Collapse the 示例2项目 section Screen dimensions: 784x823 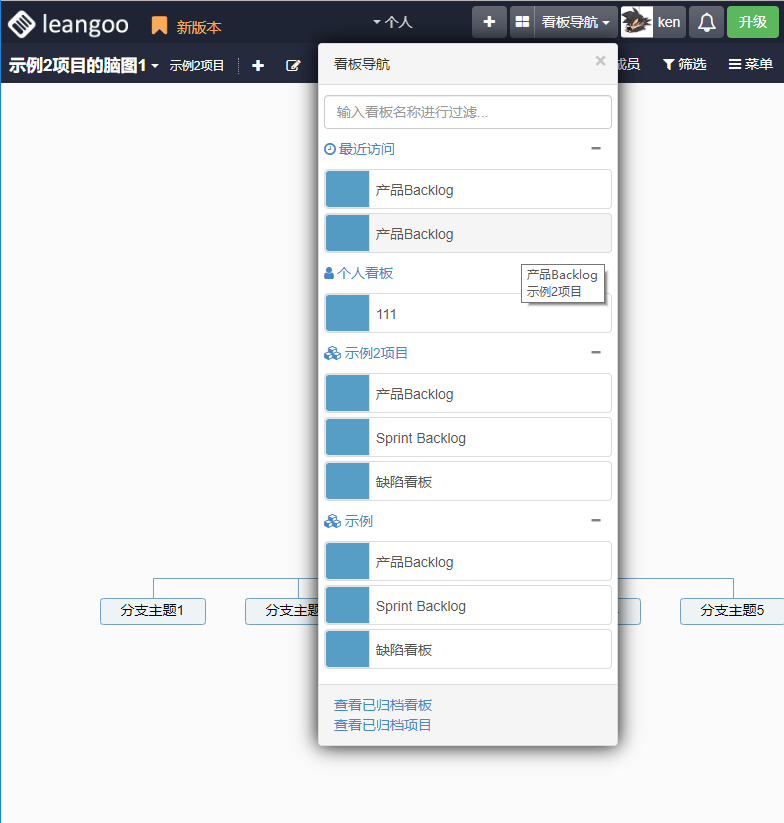596,353
